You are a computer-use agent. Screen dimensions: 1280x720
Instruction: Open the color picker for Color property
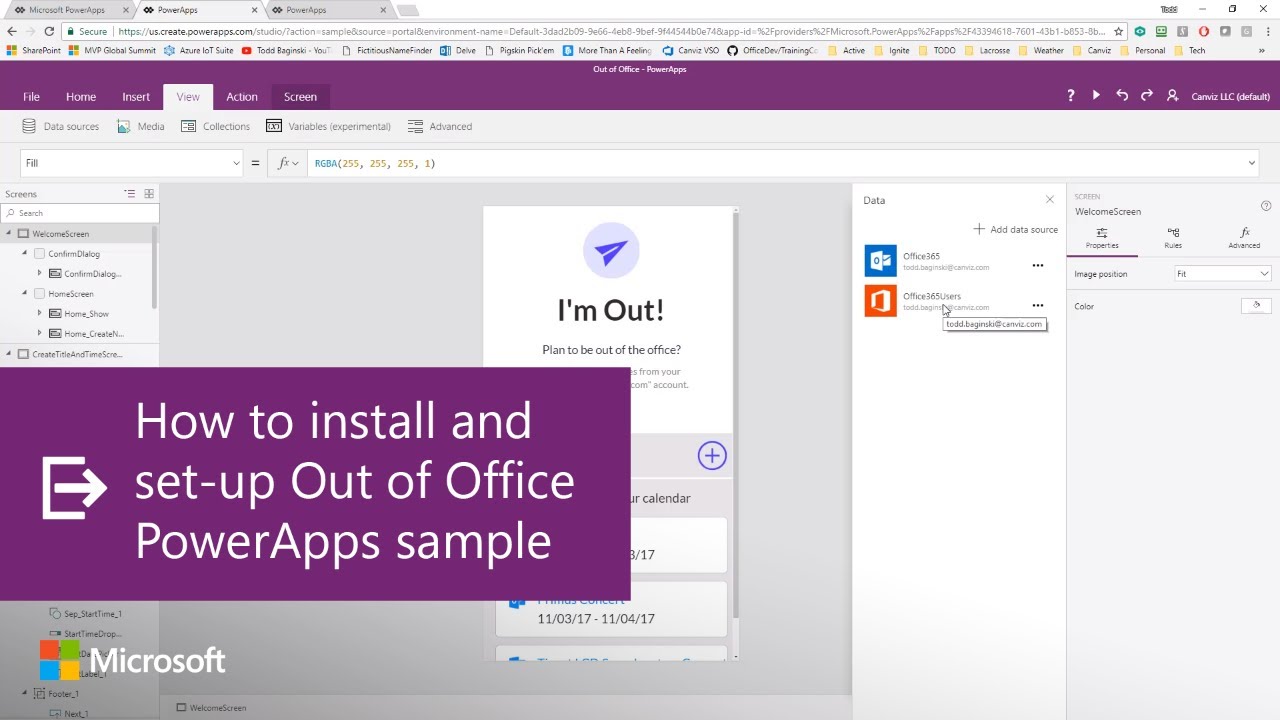point(1256,306)
